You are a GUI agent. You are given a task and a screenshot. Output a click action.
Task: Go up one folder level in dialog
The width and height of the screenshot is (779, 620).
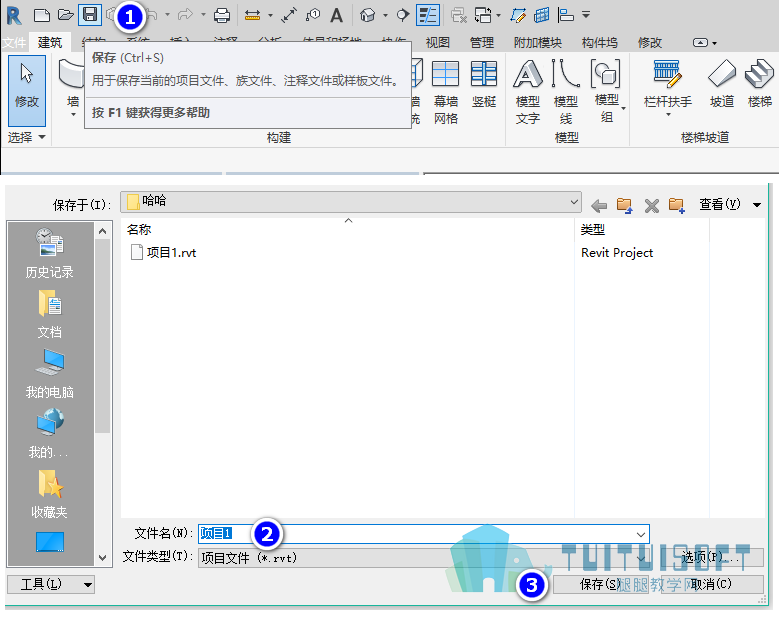tap(624, 205)
